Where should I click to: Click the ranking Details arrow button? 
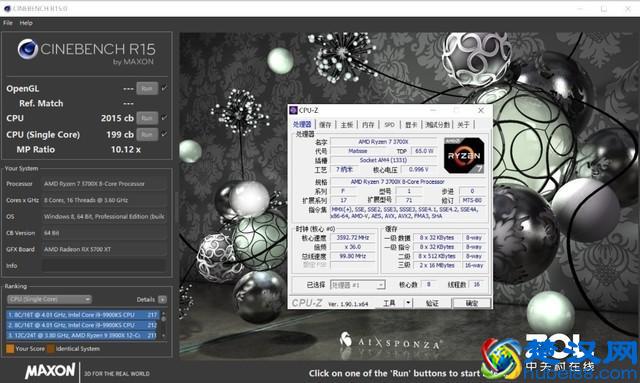[162, 300]
